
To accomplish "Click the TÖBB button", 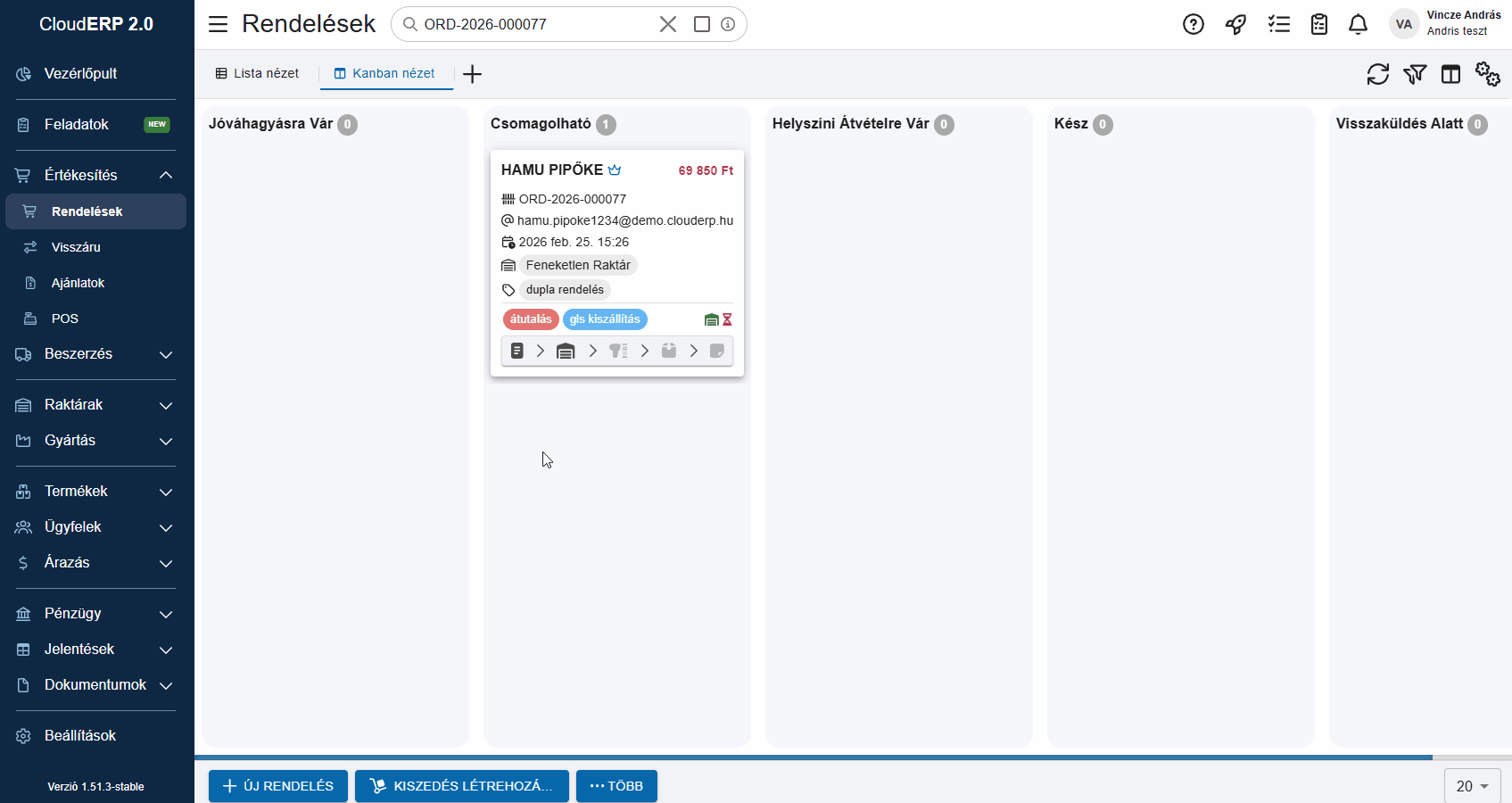I will click(x=616, y=786).
